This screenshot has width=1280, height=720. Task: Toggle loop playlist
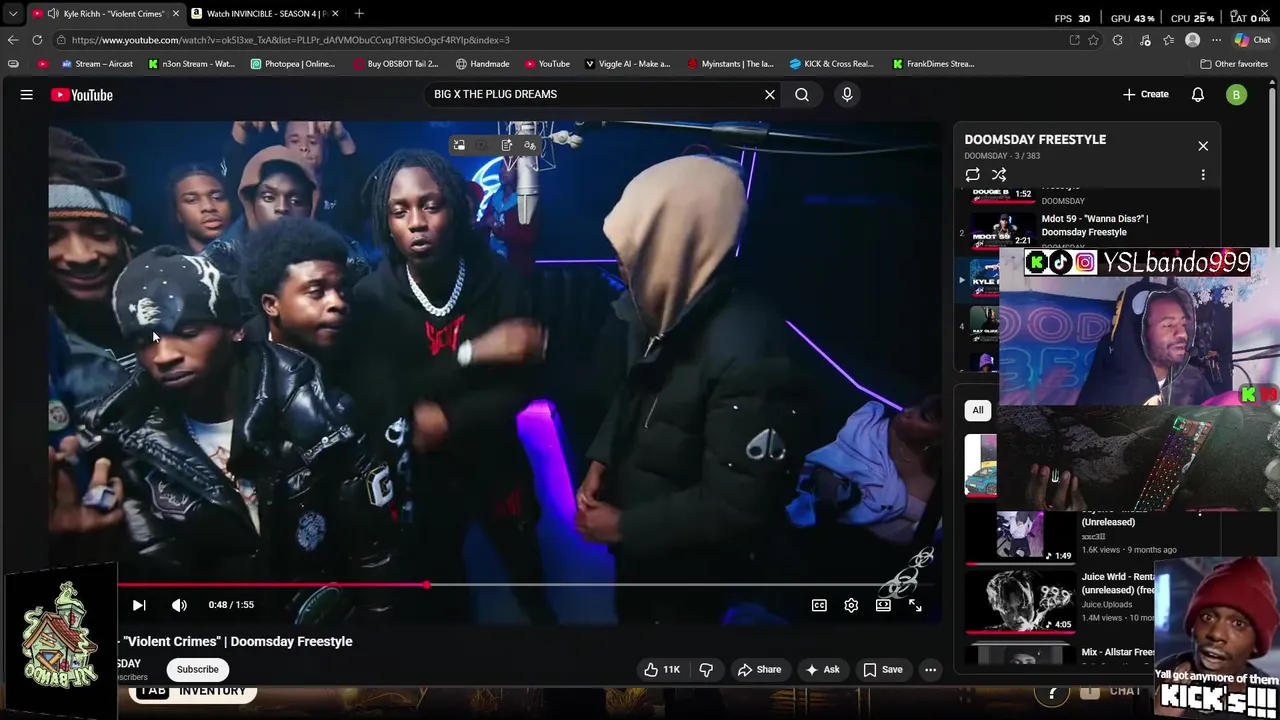pyautogui.click(x=972, y=175)
